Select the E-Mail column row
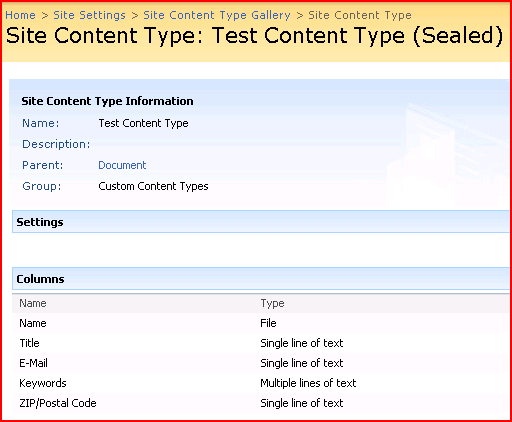 tap(261, 363)
